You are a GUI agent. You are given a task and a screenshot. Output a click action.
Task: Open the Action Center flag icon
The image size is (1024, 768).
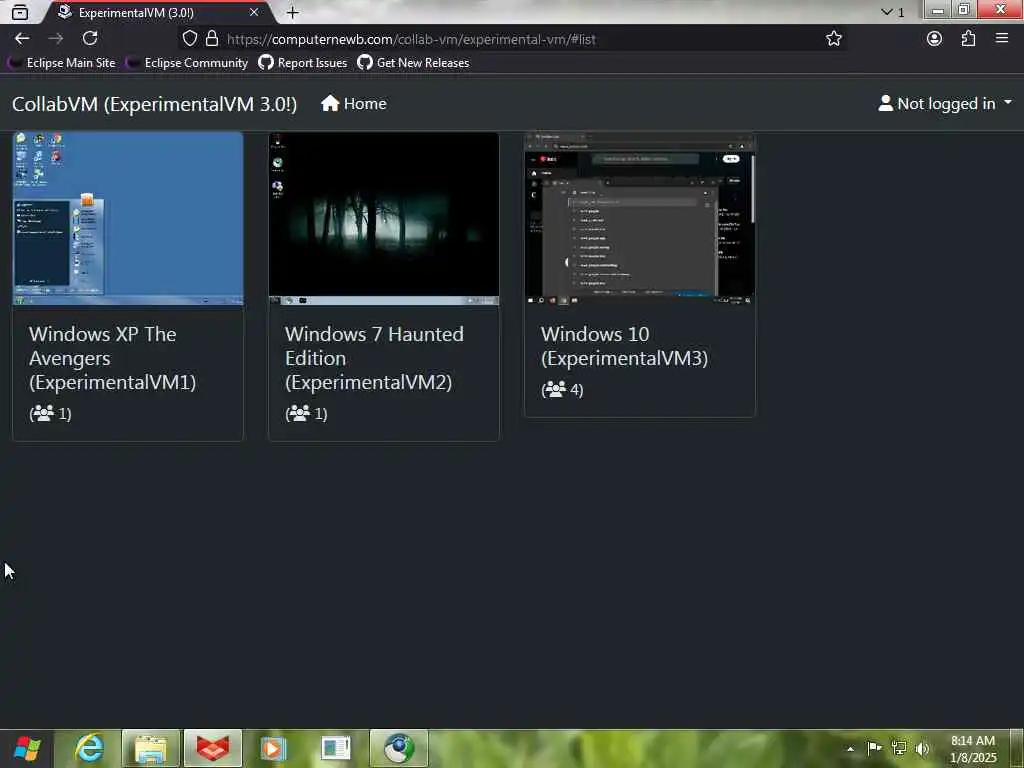coord(874,748)
